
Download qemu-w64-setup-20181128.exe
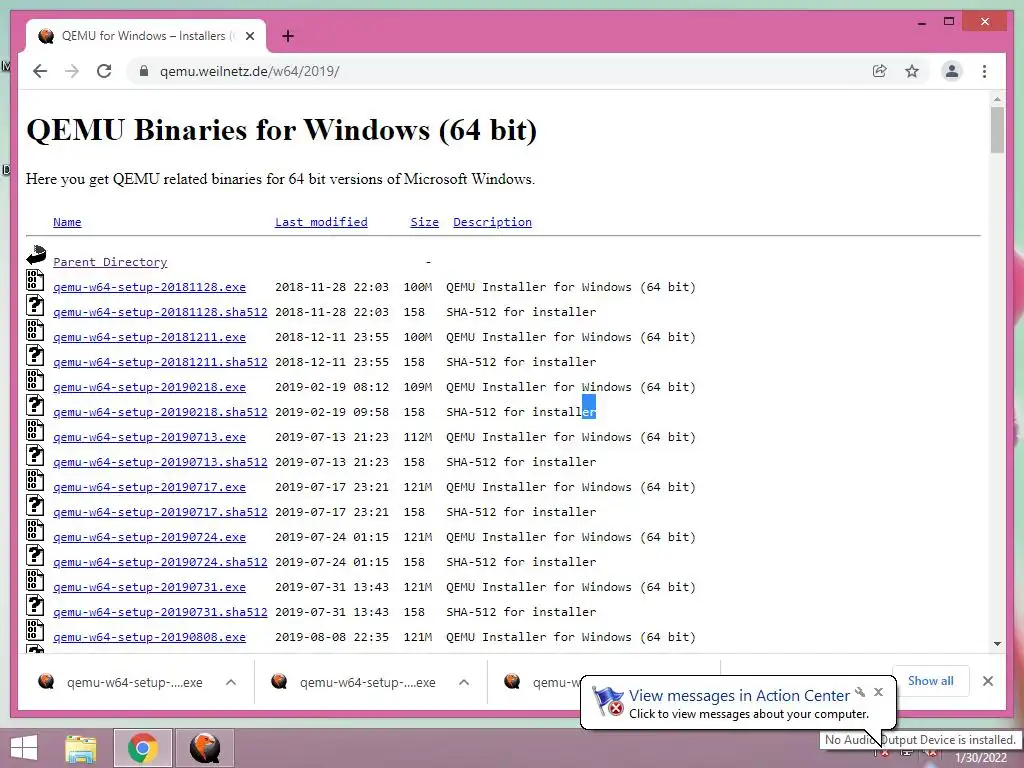150,287
